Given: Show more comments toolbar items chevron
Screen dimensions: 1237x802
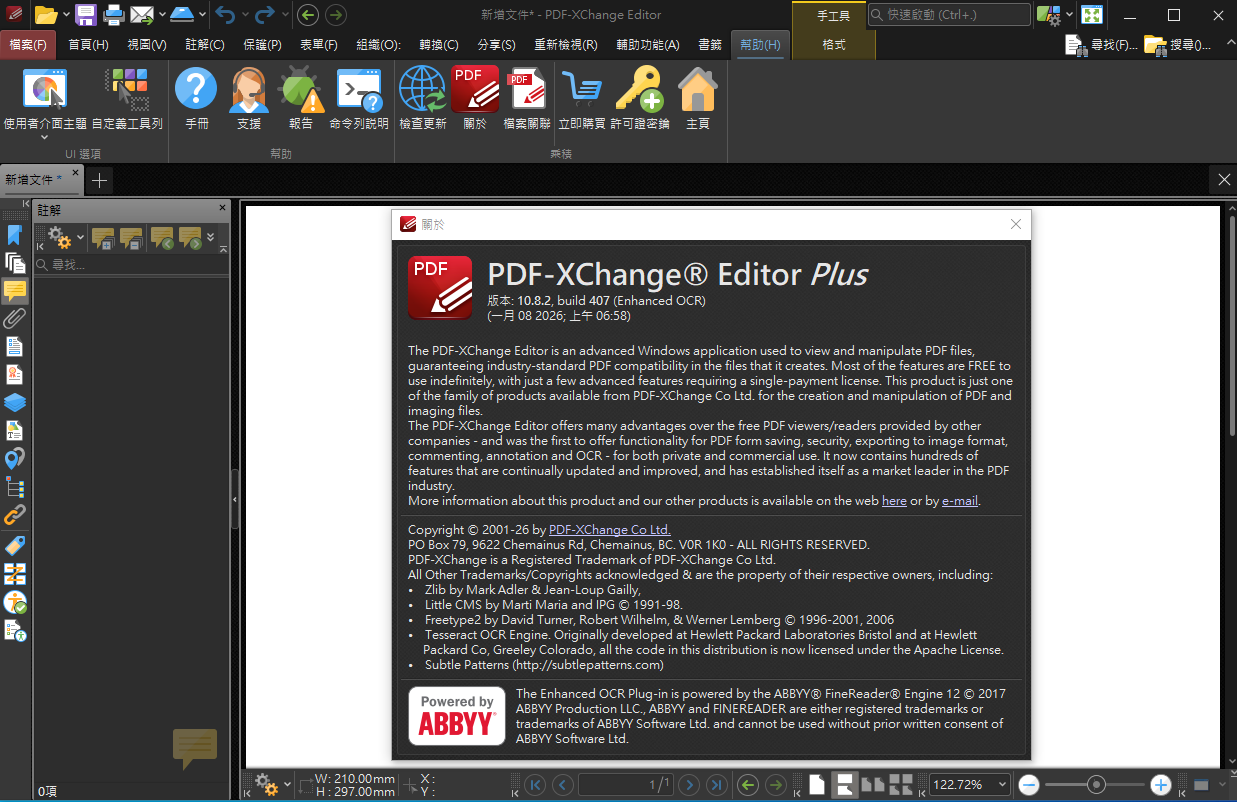Looking at the screenshot, I should click(211, 239).
